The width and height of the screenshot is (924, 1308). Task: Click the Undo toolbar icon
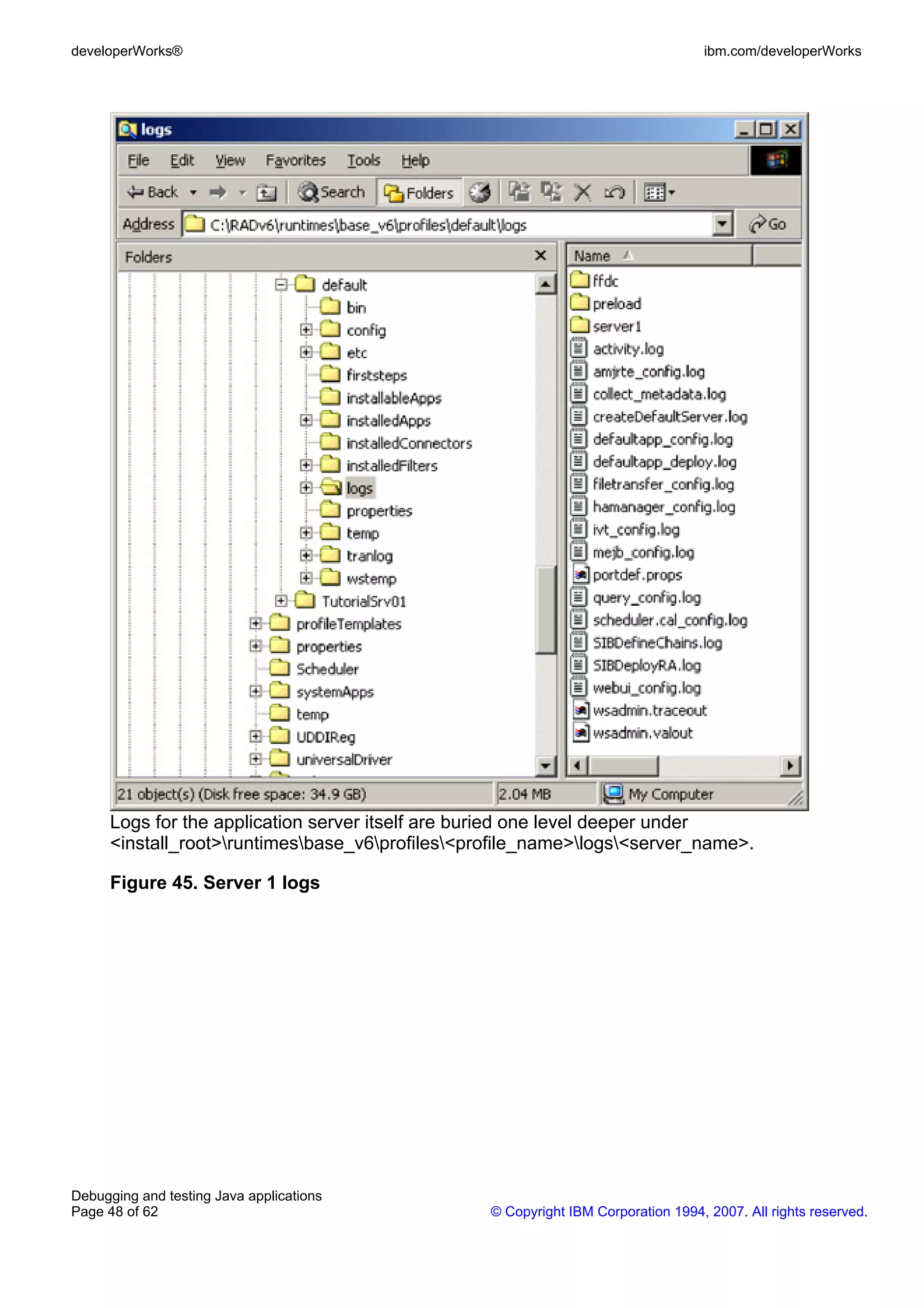coord(614,193)
